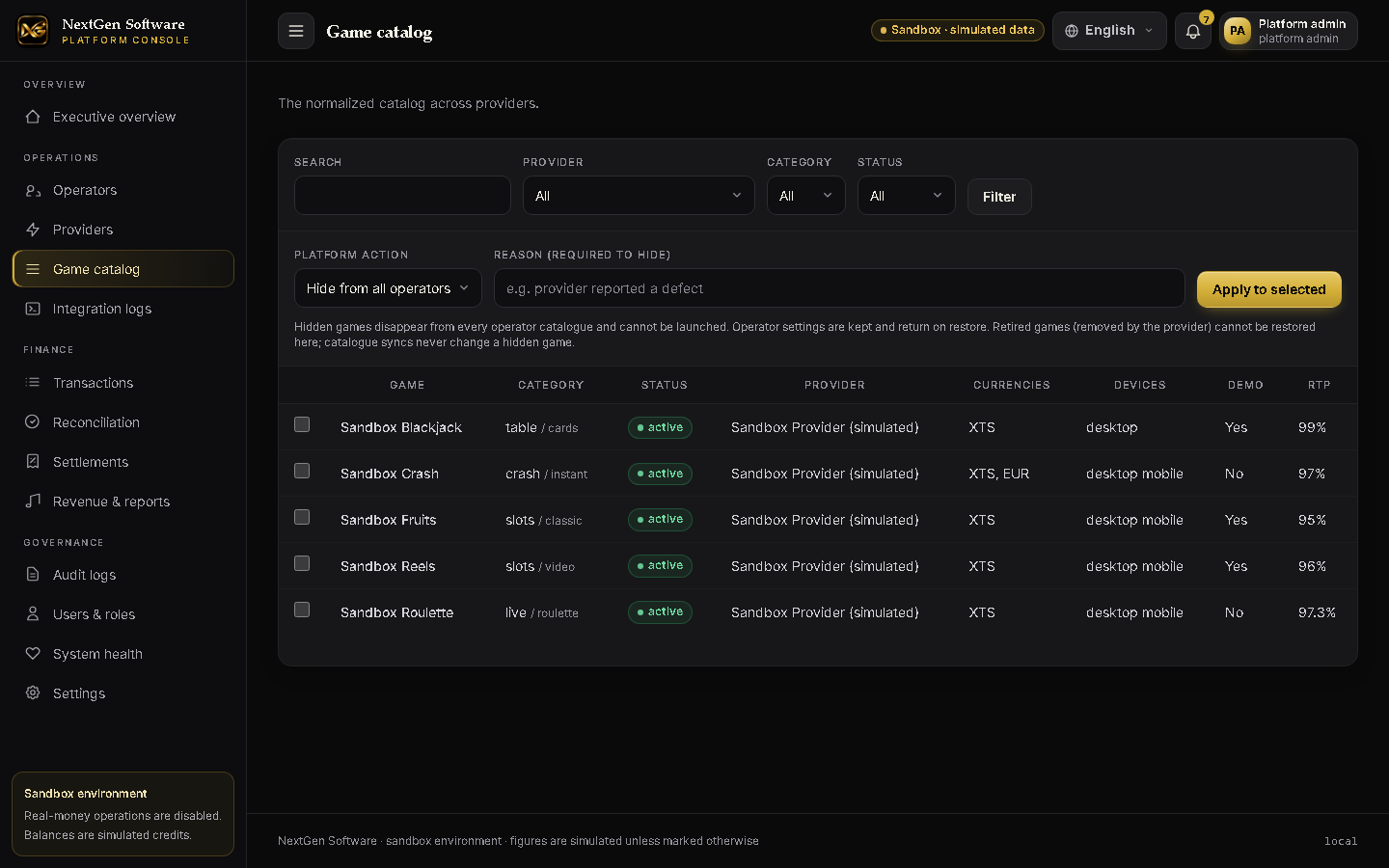Viewport: 1389px width, 868px height.
Task: Mark the Sandbox Reels row checkbox
Action: [x=302, y=563]
